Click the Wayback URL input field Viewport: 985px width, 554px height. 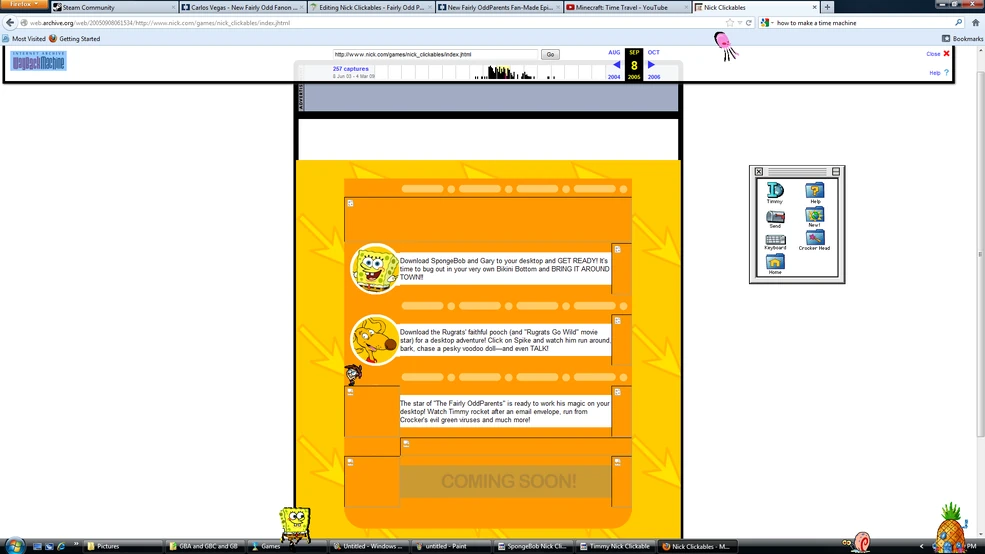tap(435, 55)
